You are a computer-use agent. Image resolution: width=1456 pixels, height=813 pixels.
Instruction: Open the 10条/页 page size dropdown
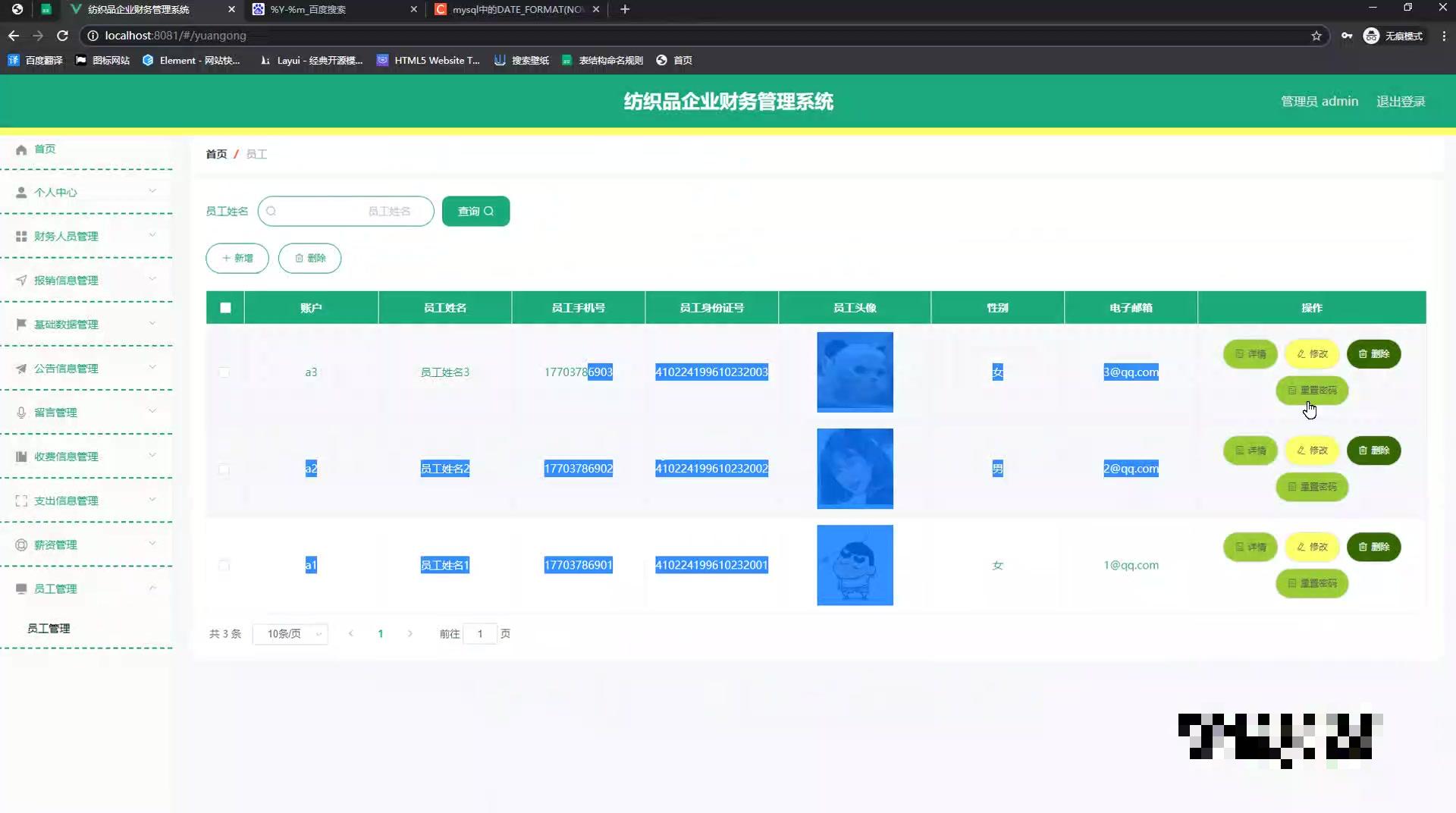point(290,633)
